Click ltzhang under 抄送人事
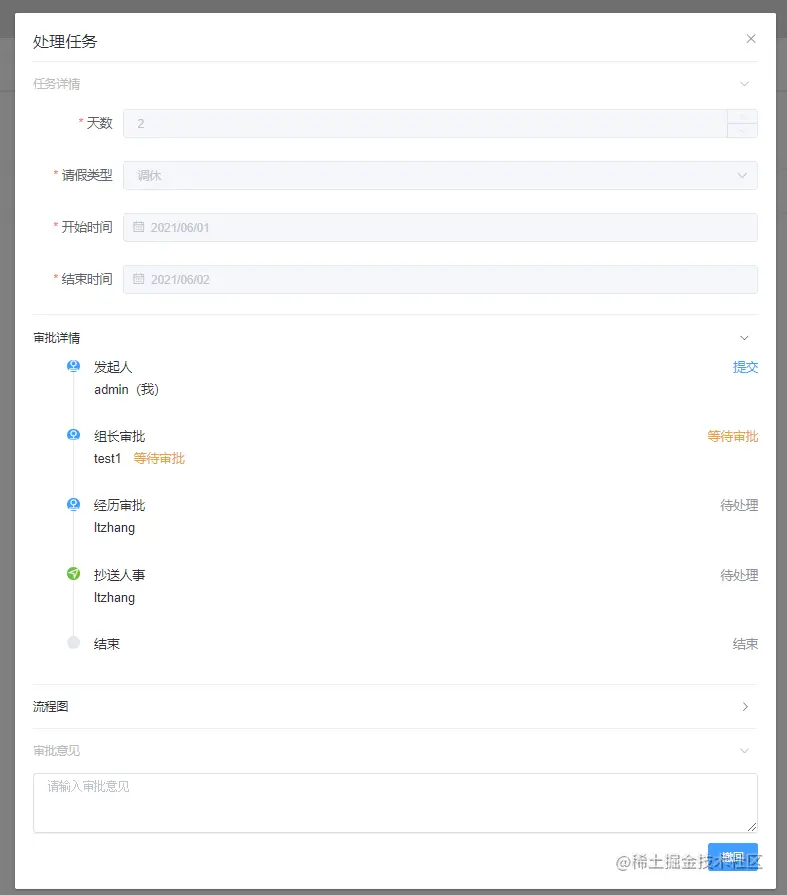 (x=114, y=598)
